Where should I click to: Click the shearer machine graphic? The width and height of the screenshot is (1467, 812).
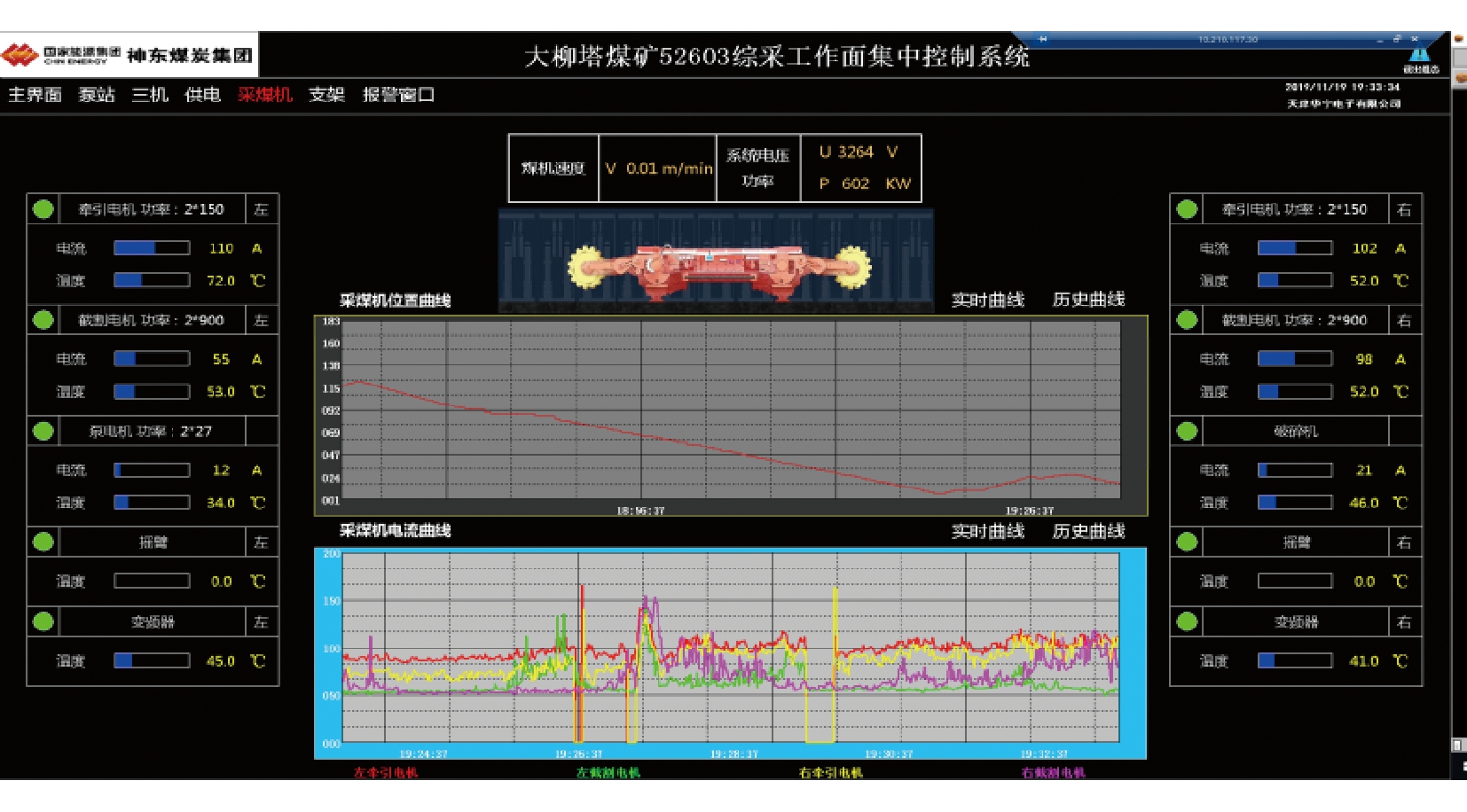[x=718, y=264]
